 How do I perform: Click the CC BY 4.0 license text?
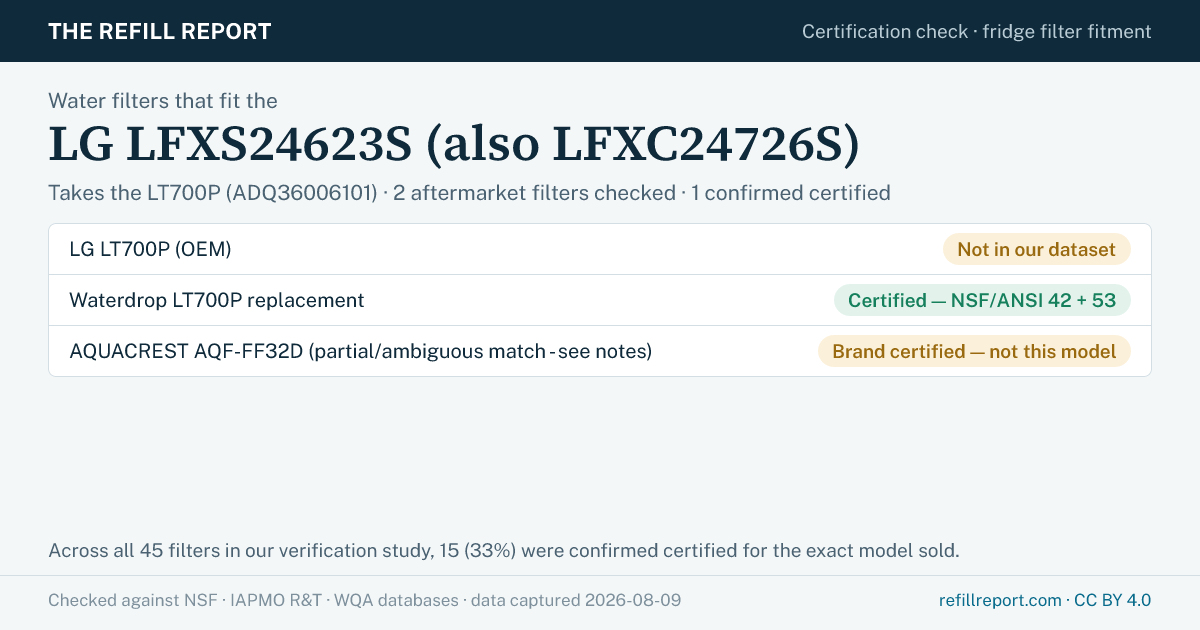[1112, 600]
